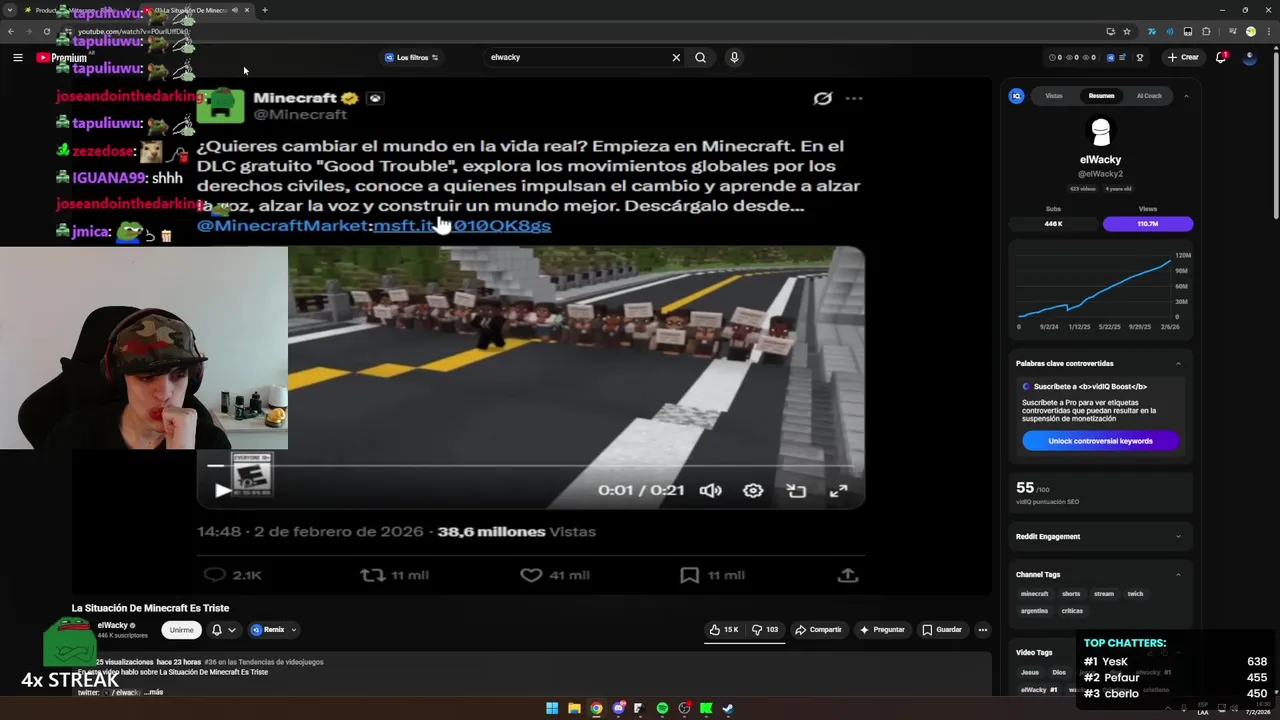This screenshot has width=1280, height=720.
Task: Open account avatar menu
Action: (1250, 58)
